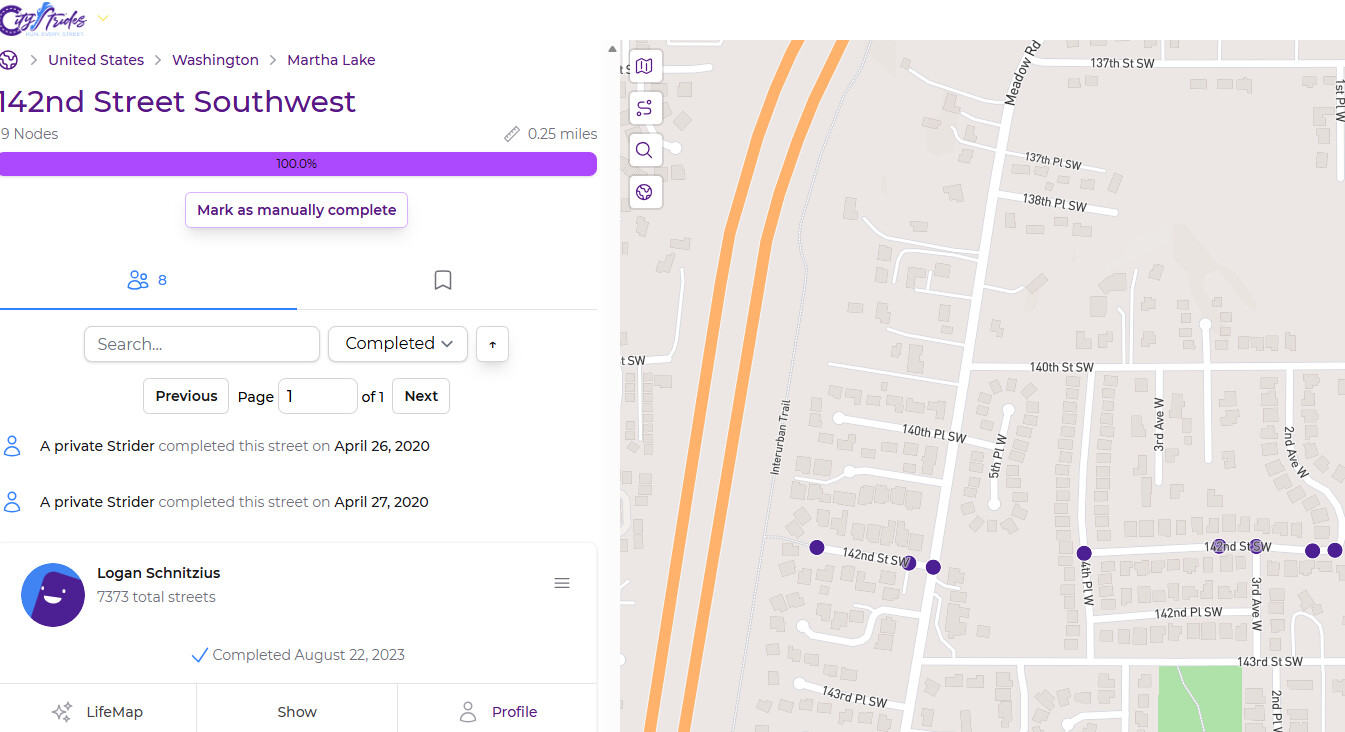This screenshot has width=1345, height=732.
Task: Click Mark as manually complete button
Action: pyautogui.click(x=296, y=210)
